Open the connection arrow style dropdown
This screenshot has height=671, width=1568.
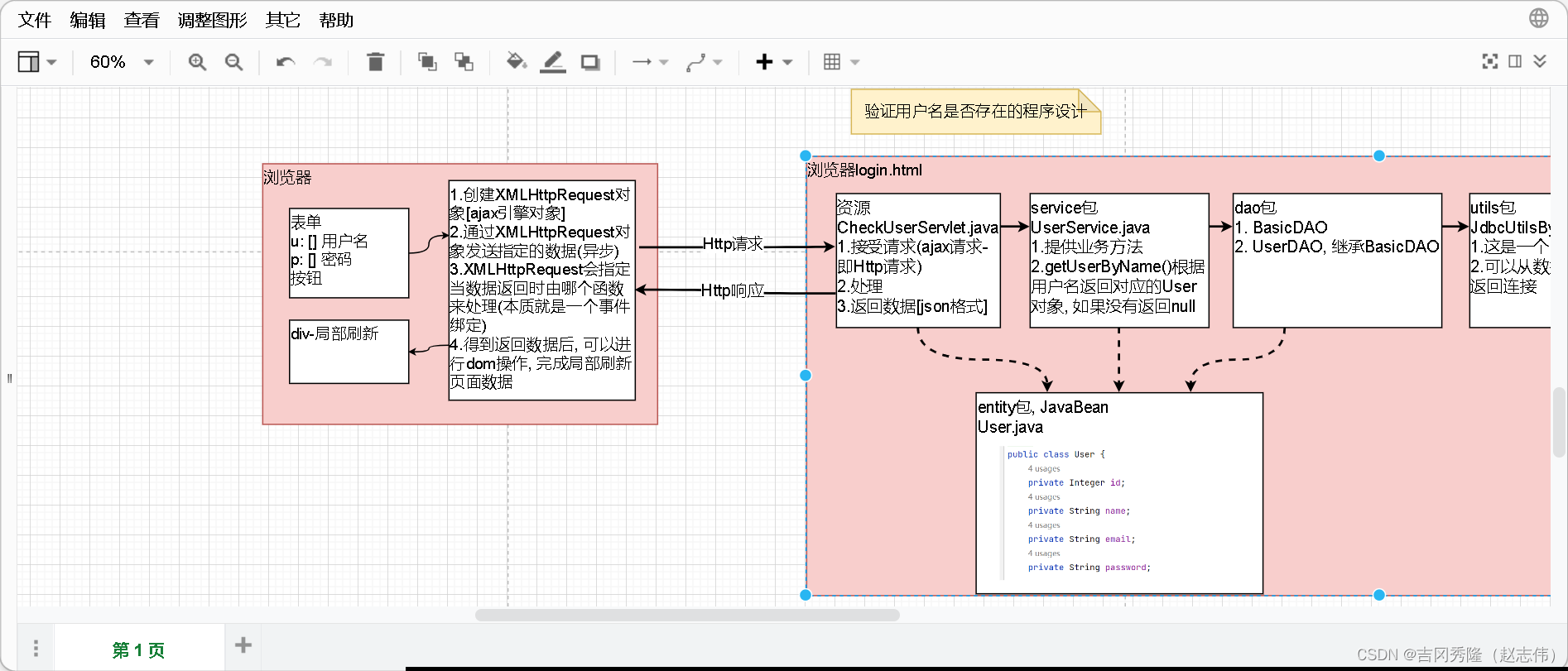click(650, 62)
